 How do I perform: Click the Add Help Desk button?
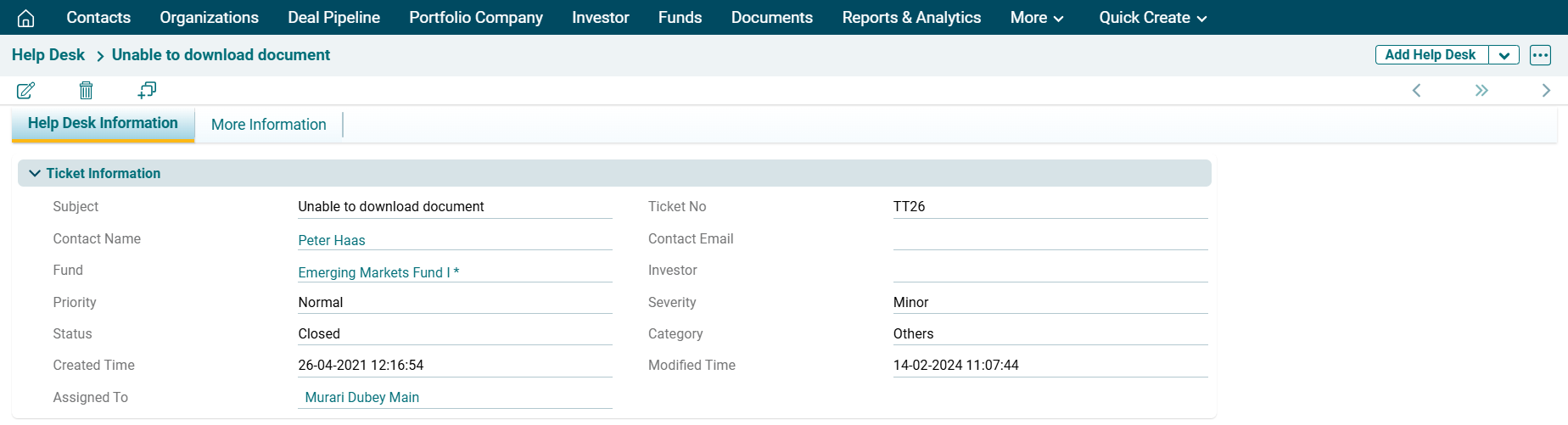pos(1430,55)
